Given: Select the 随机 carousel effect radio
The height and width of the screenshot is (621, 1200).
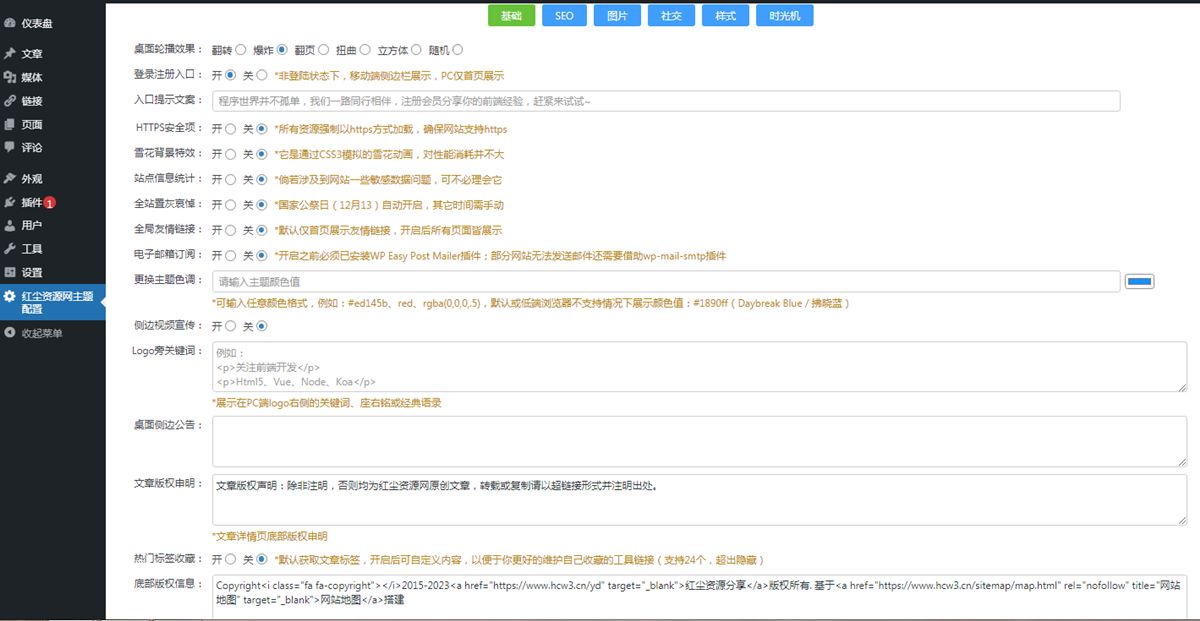Looking at the screenshot, I should coord(457,50).
